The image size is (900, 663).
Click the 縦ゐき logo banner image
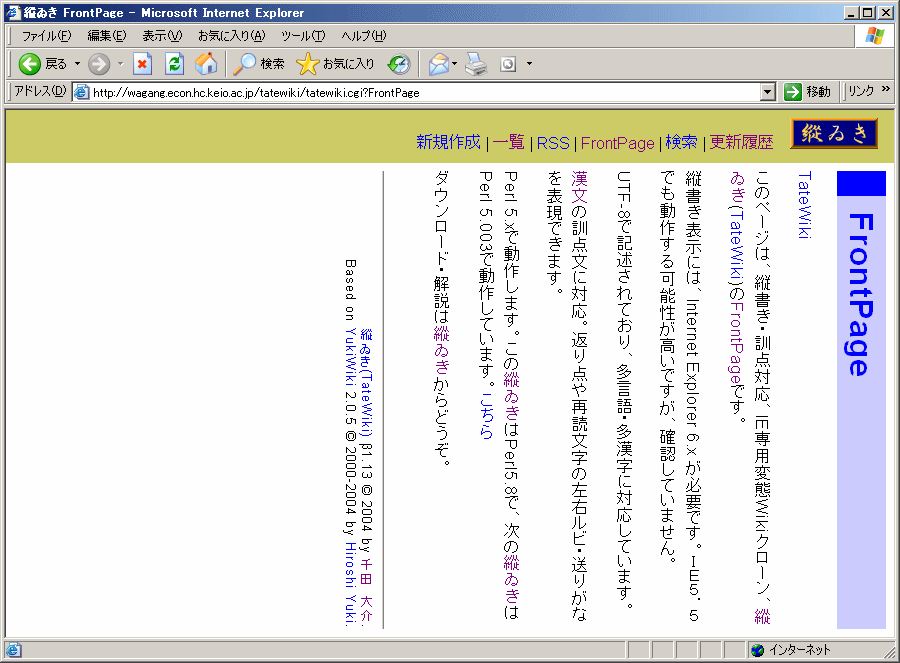tap(834, 134)
